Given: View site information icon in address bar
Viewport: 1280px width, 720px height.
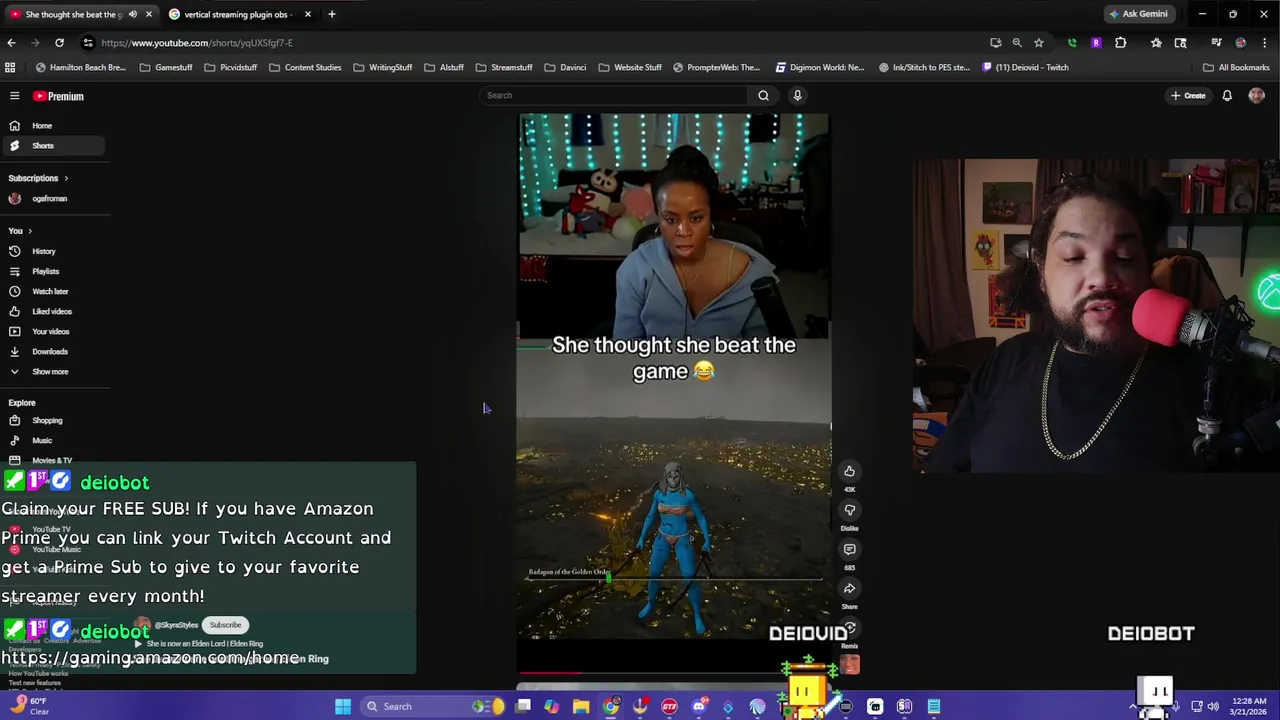Looking at the screenshot, I should tap(88, 43).
